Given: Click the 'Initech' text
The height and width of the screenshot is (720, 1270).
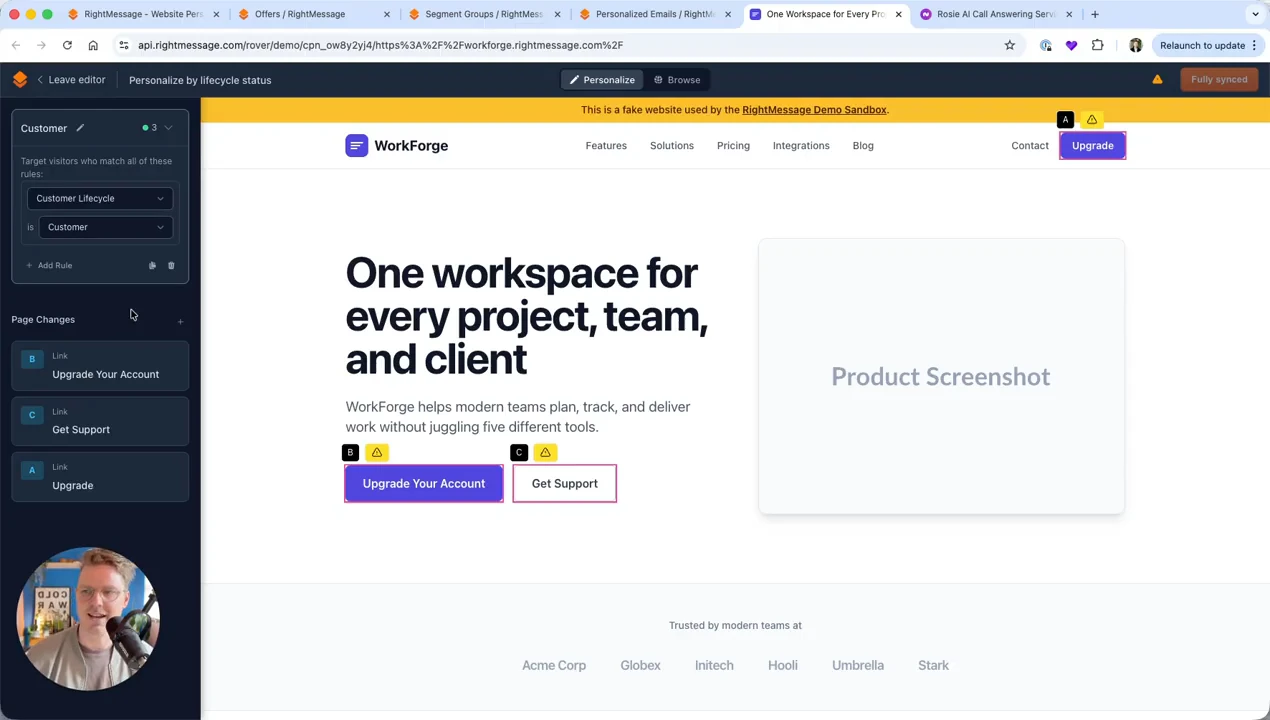Looking at the screenshot, I should click(714, 666).
